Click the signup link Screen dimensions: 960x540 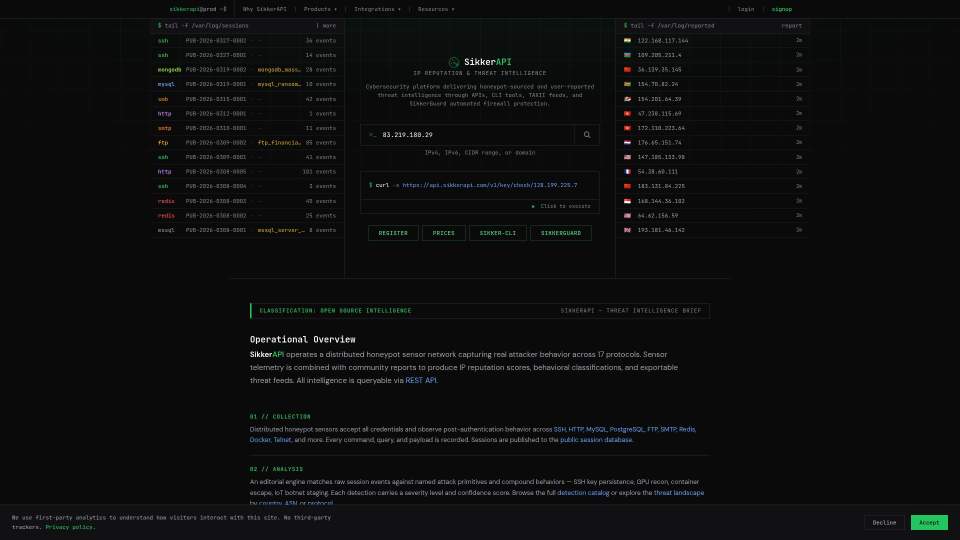[x=781, y=9]
